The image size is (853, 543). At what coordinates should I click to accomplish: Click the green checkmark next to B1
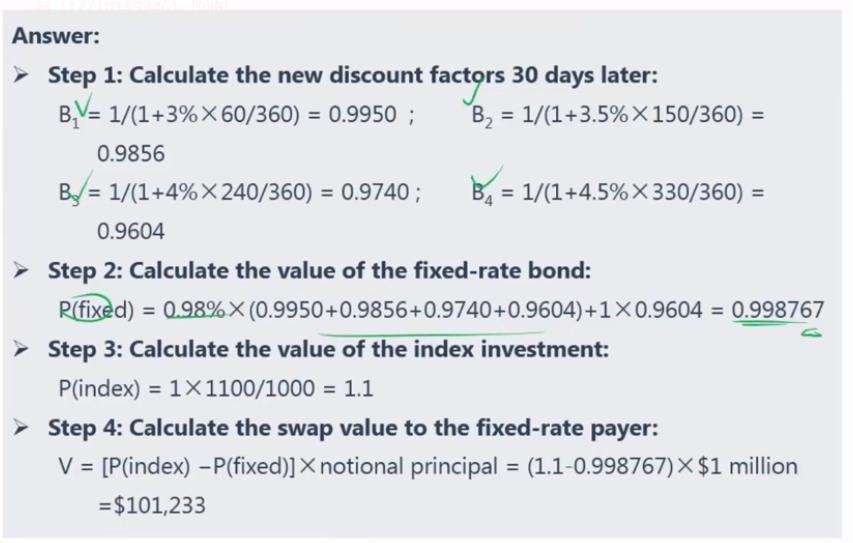coord(83,106)
